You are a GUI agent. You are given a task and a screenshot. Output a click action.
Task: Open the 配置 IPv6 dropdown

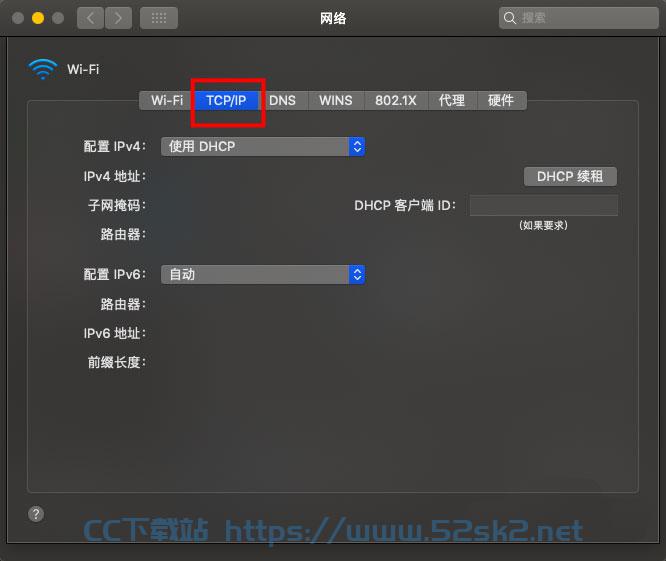tap(263, 274)
